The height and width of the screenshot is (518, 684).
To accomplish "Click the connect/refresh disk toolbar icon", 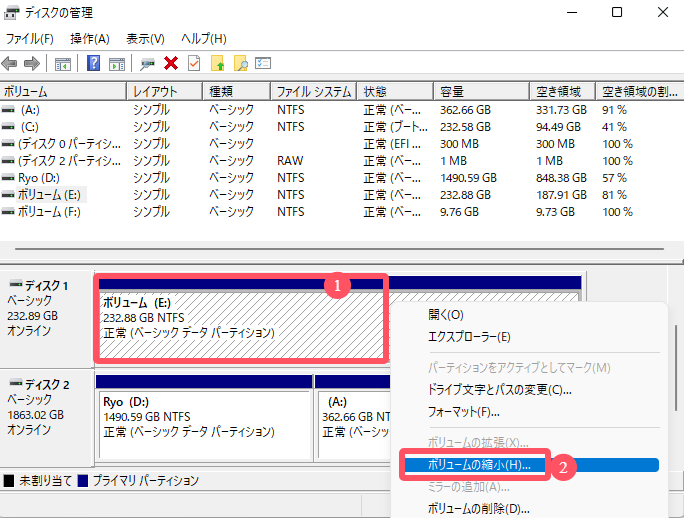I will (147, 64).
